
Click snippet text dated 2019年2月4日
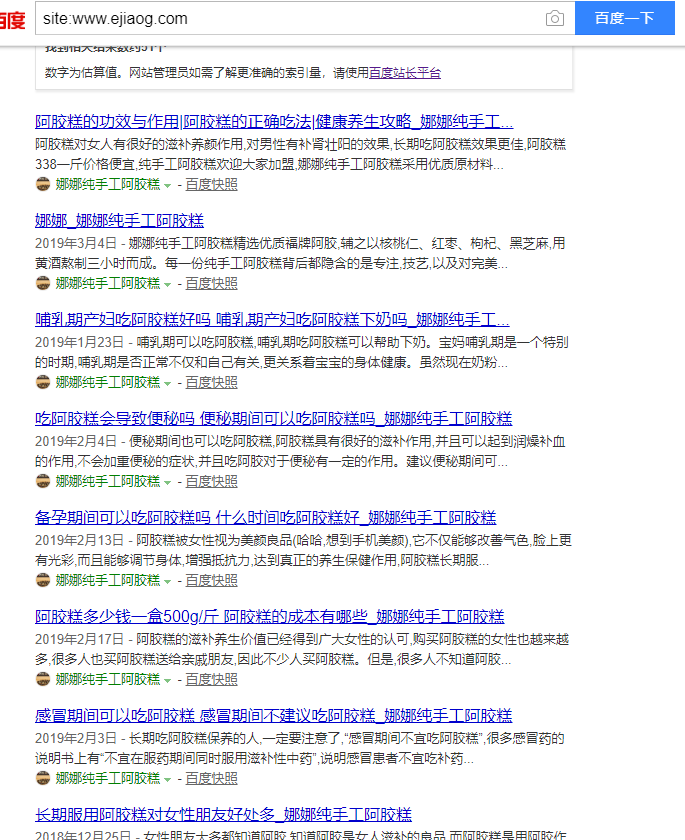point(300,451)
